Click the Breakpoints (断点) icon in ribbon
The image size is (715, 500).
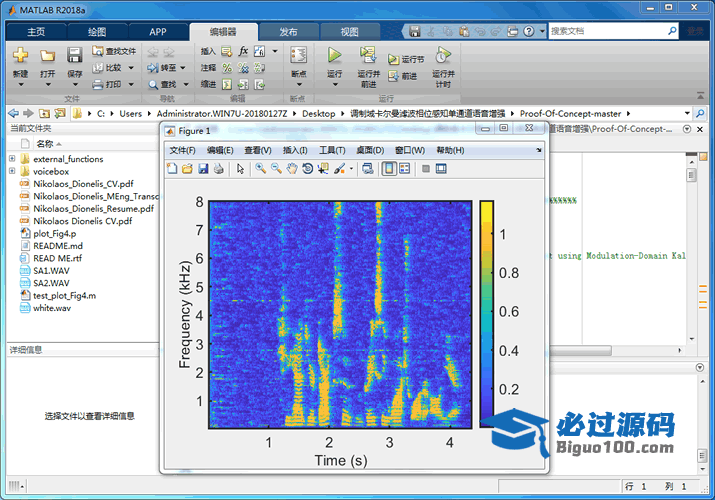[298, 55]
